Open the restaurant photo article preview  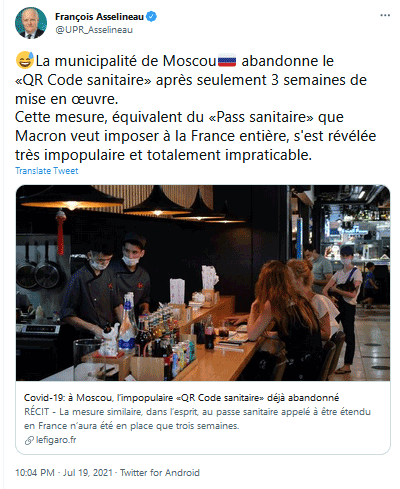(203, 283)
